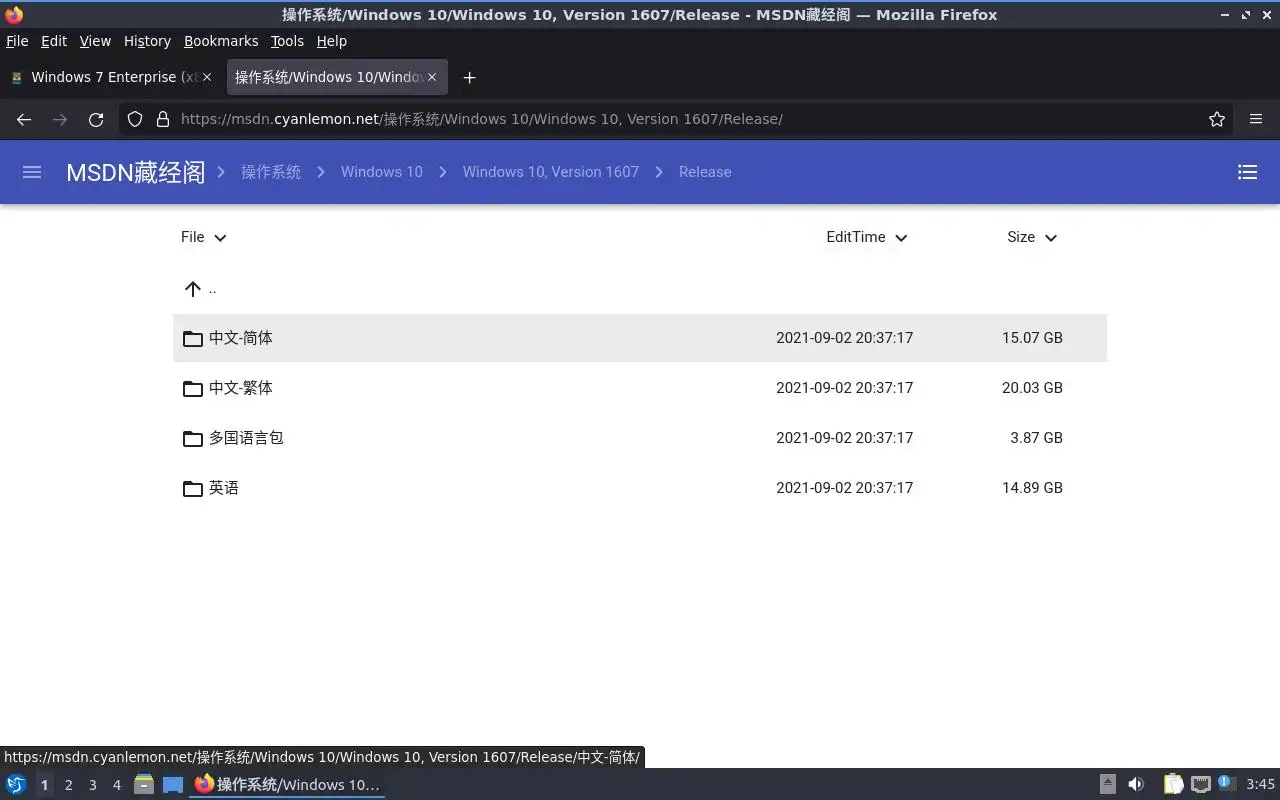Click the 3.87 GB size value
The image size is (1280, 800).
pos(1036,438)
